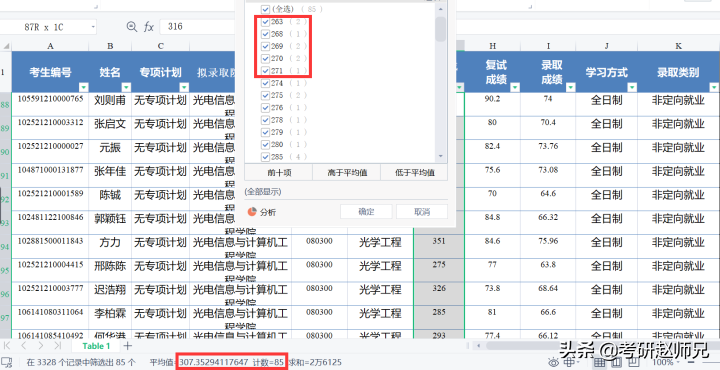Screen dimensions: 720x370
Task: Uncheck the 276 filter value
Action: point(265,107)
